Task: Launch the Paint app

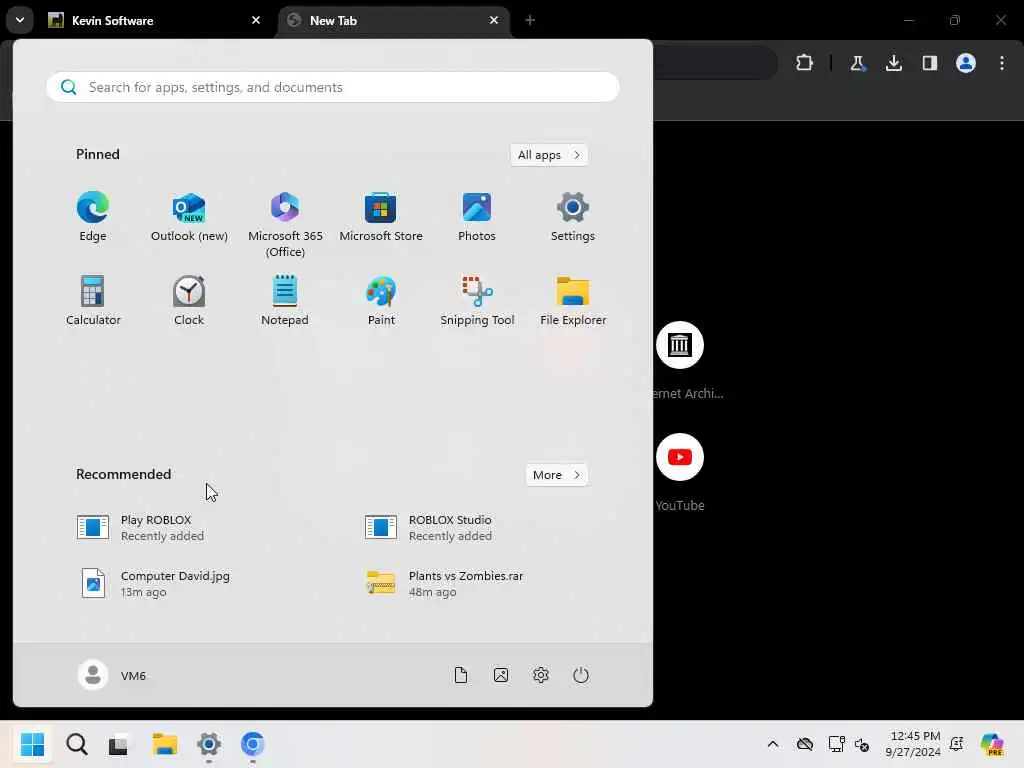Action: (381, 300)
